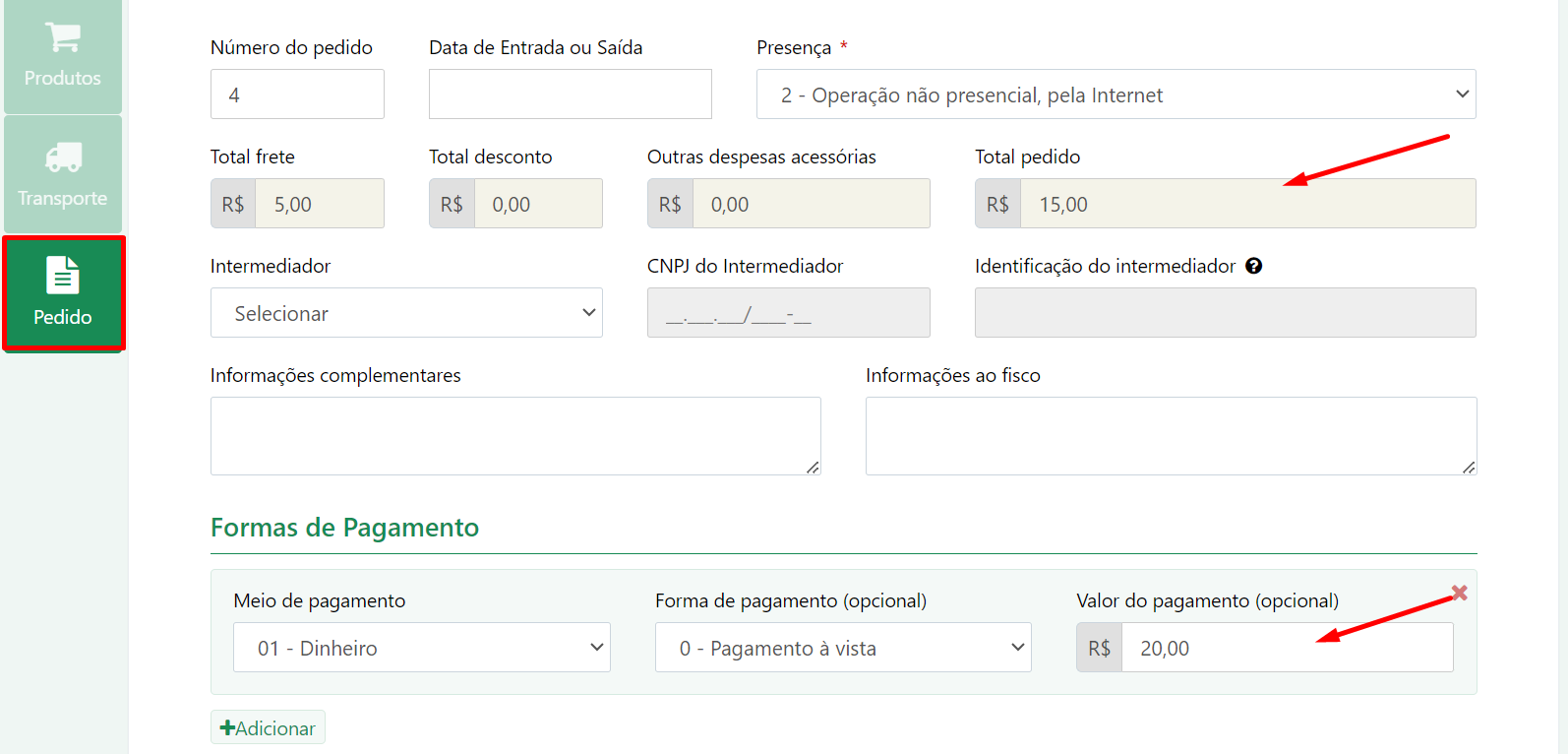The width and height of the screenshot is (1568, 754).
Task: Click the Formas de Pagamento heading
Action: click(345, 528)
